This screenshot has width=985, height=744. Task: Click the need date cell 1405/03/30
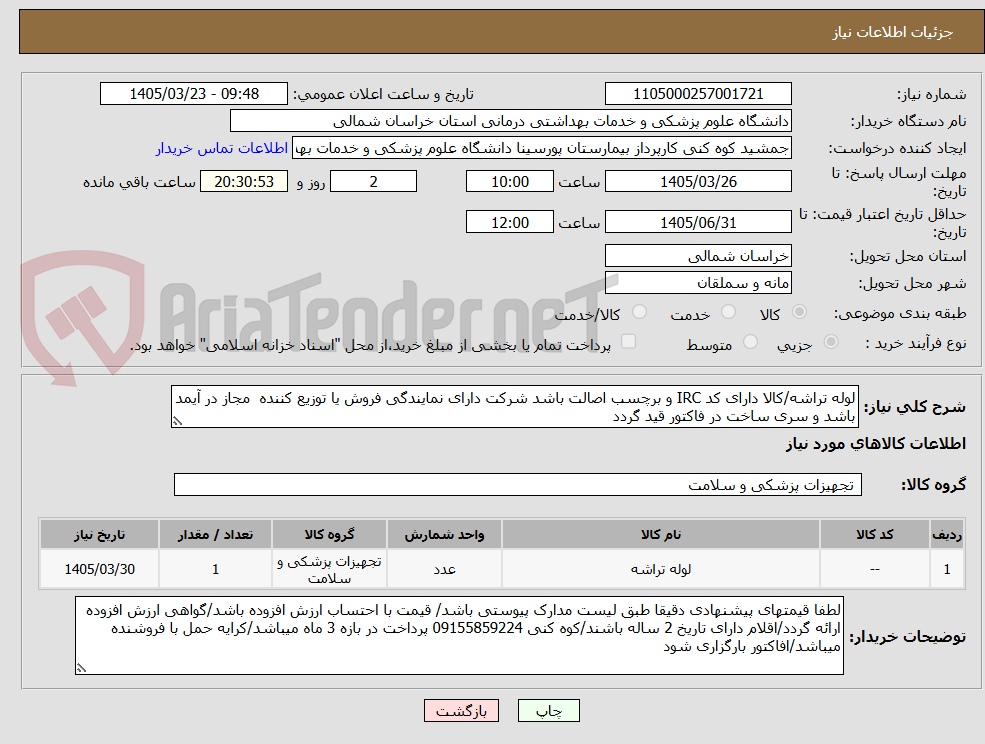click(99, 569)
